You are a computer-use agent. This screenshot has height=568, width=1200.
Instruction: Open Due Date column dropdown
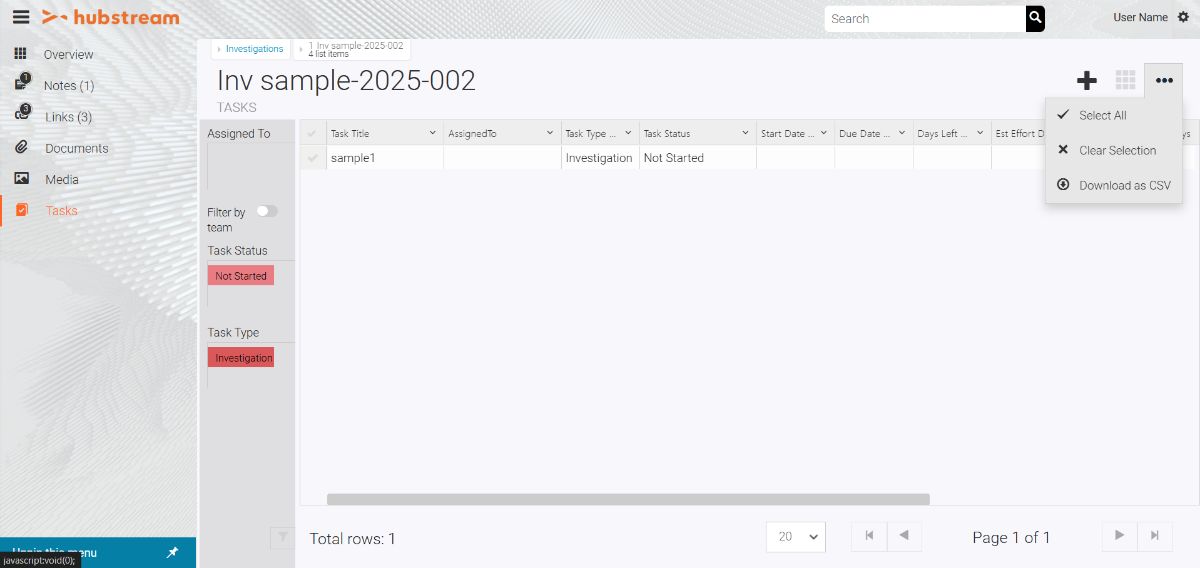tap(903, 133)
